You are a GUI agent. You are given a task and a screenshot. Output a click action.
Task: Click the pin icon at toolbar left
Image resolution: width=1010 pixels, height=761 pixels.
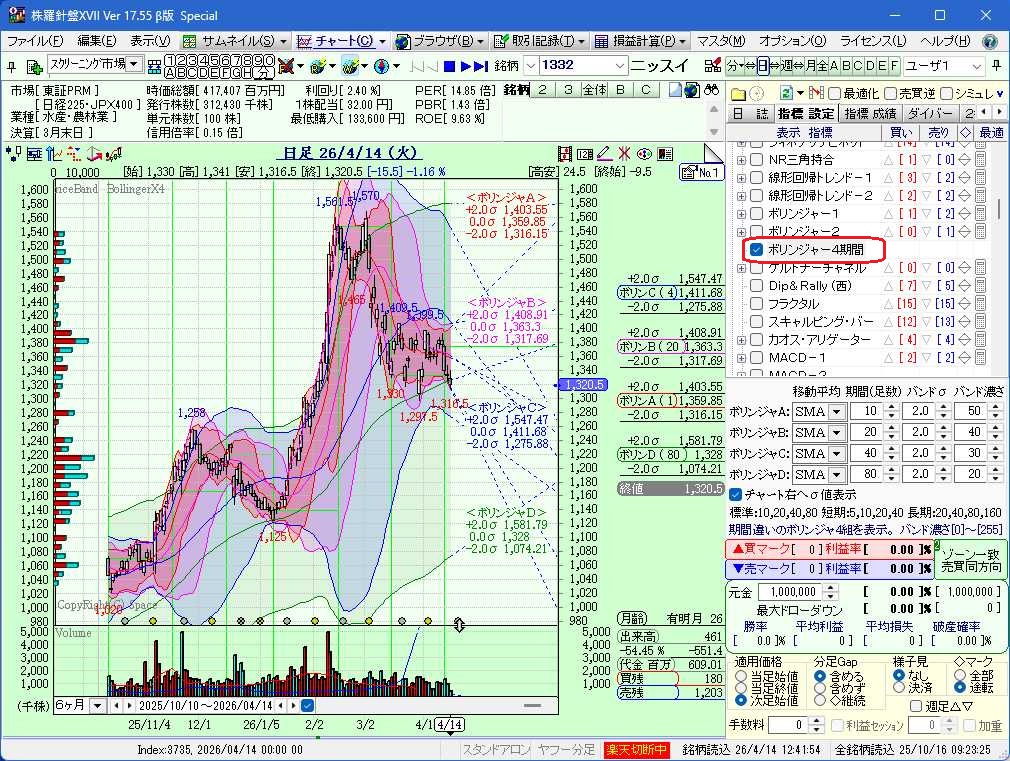pos(13,66)
